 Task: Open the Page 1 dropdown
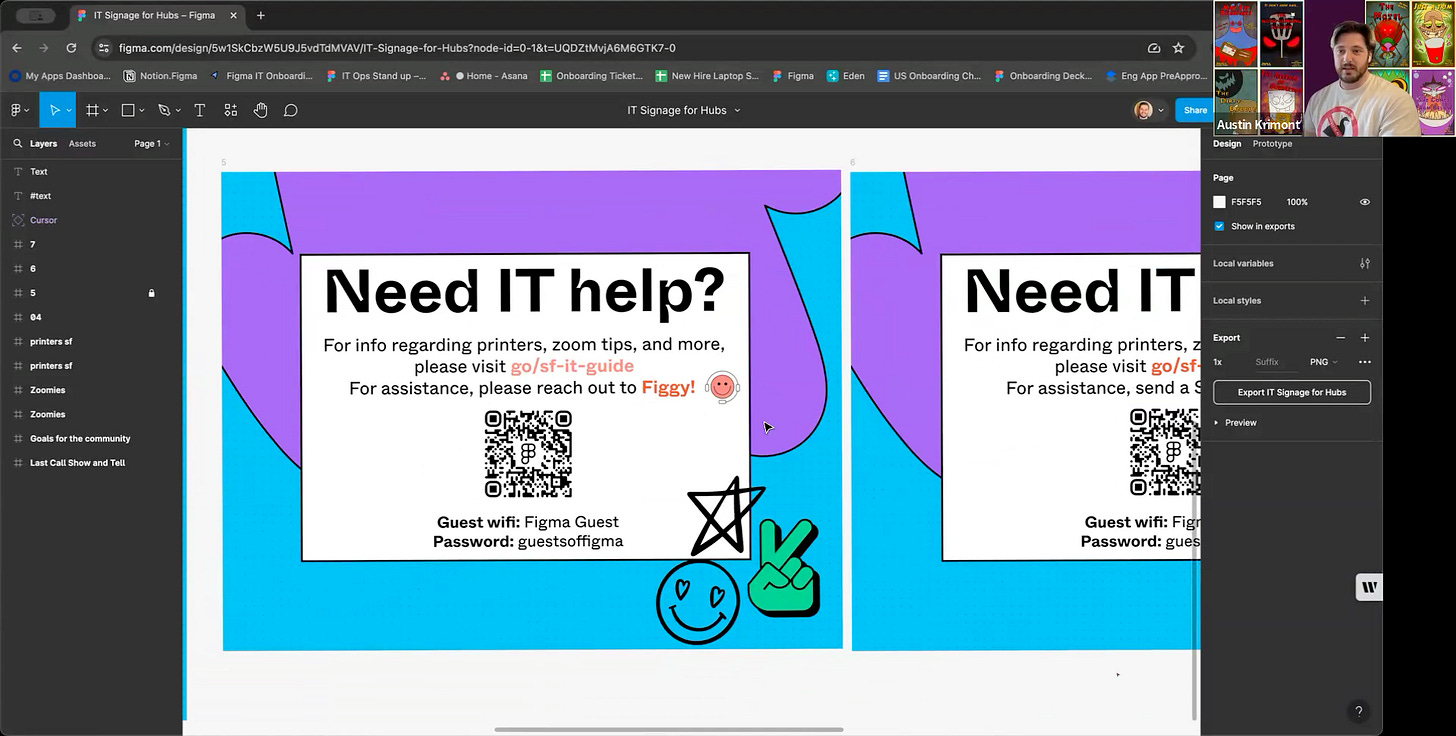(x=152, y=144)
